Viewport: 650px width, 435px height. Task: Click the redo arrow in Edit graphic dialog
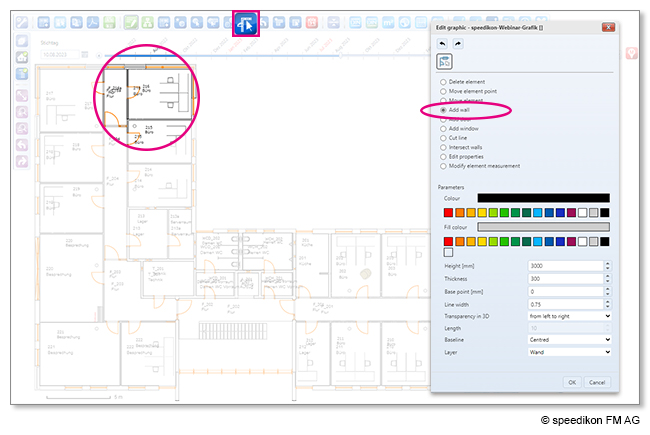455,45
